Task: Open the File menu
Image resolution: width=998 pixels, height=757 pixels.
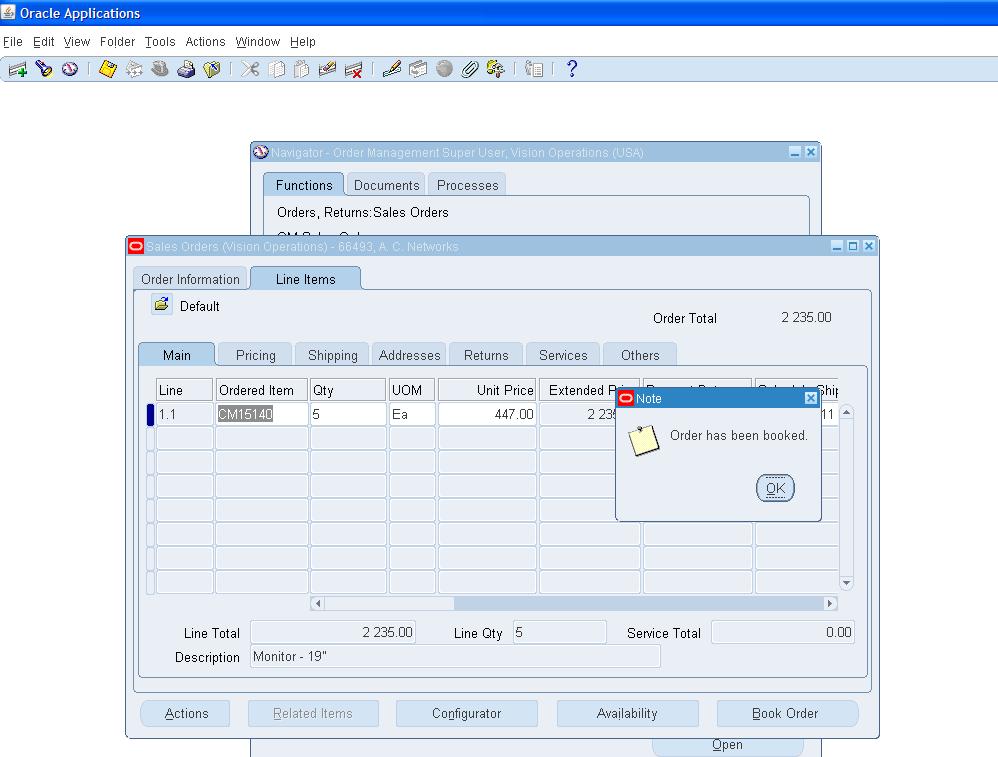Action: (13, 42)
